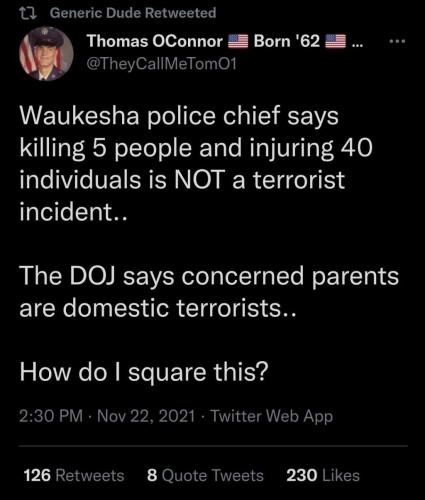Open the three-dot more options menu
This screenshot has height=500, width=425.
click(398, 42)
